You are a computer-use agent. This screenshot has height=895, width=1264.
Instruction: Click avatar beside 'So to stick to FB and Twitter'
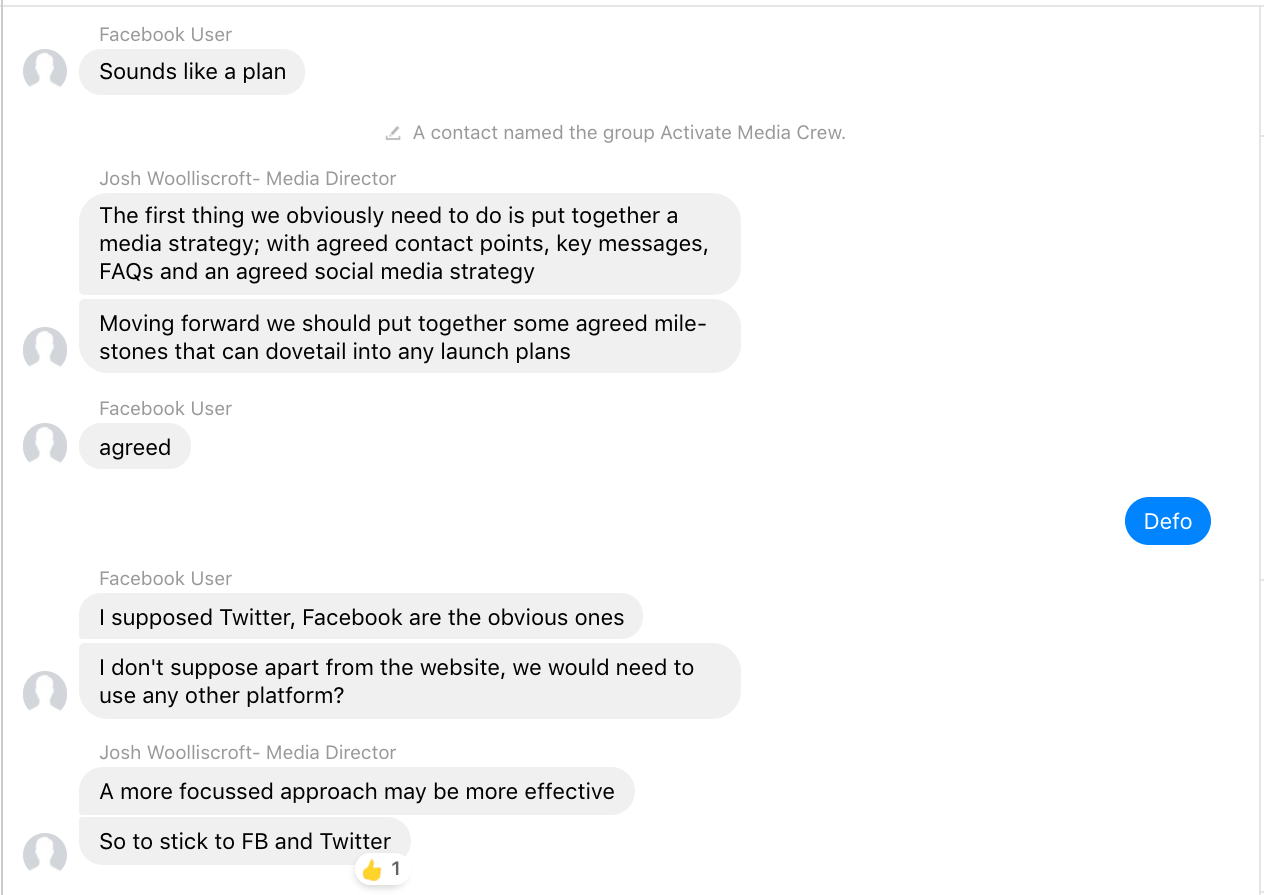pyautogui.click(x=45, y=853)
